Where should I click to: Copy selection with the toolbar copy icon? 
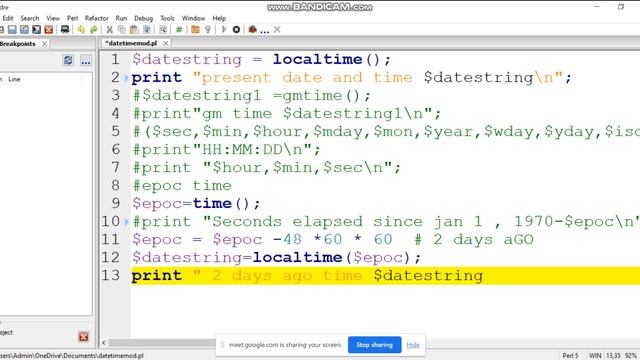click(122, 29)
